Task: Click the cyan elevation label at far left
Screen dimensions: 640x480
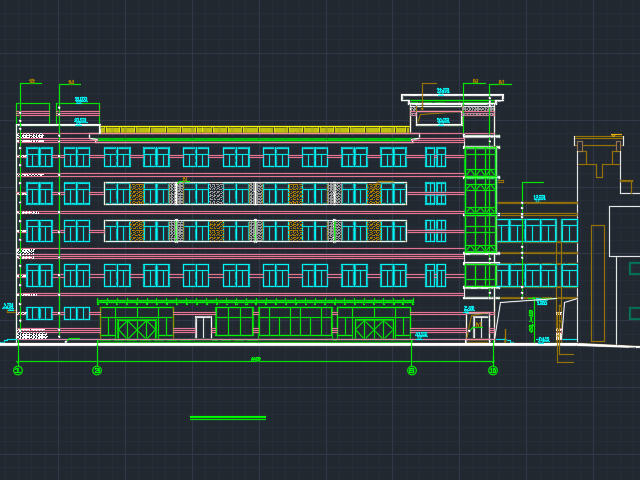Action: (9, 307)
